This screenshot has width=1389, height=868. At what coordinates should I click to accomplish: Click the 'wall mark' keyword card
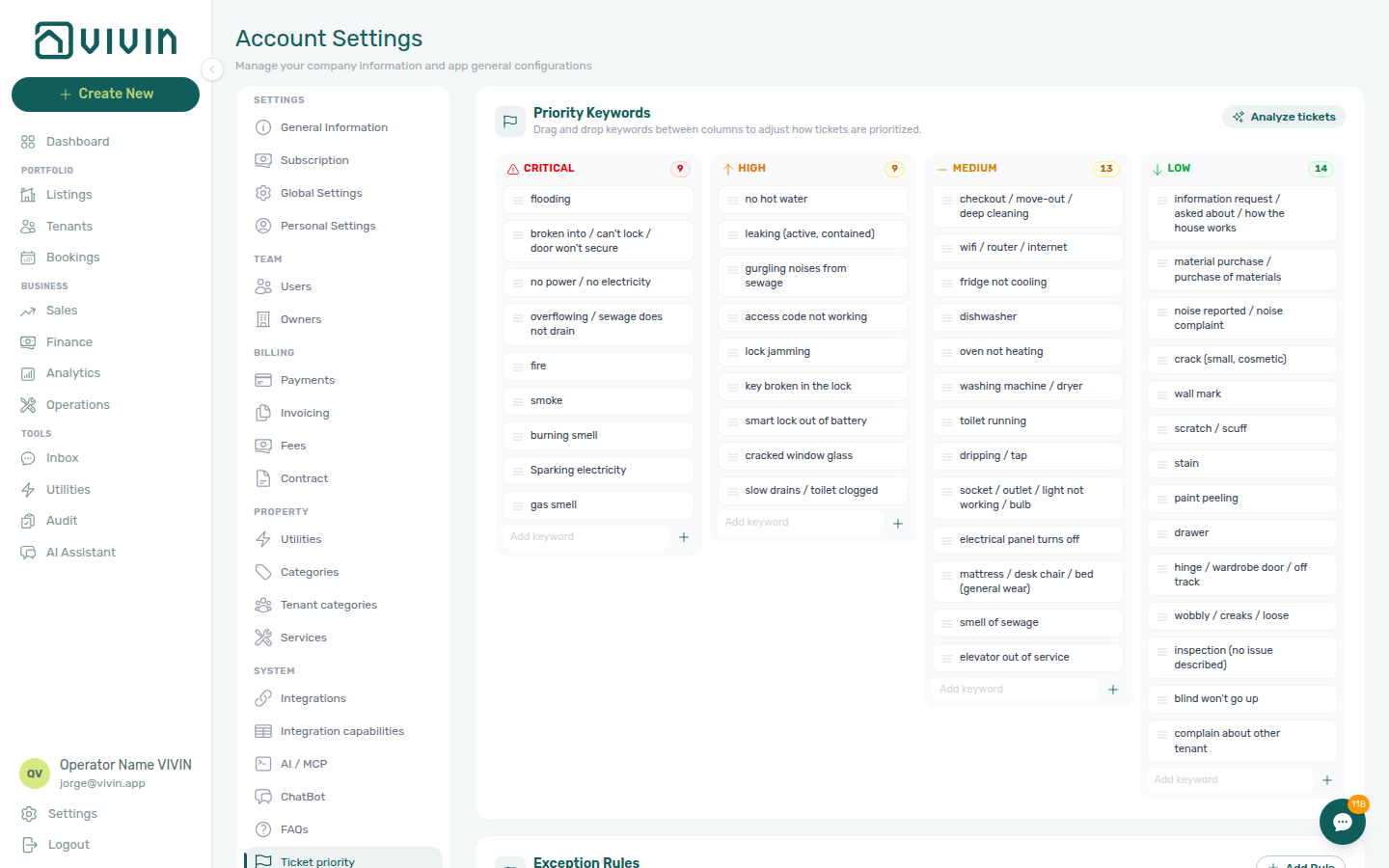coord(1242,394)
